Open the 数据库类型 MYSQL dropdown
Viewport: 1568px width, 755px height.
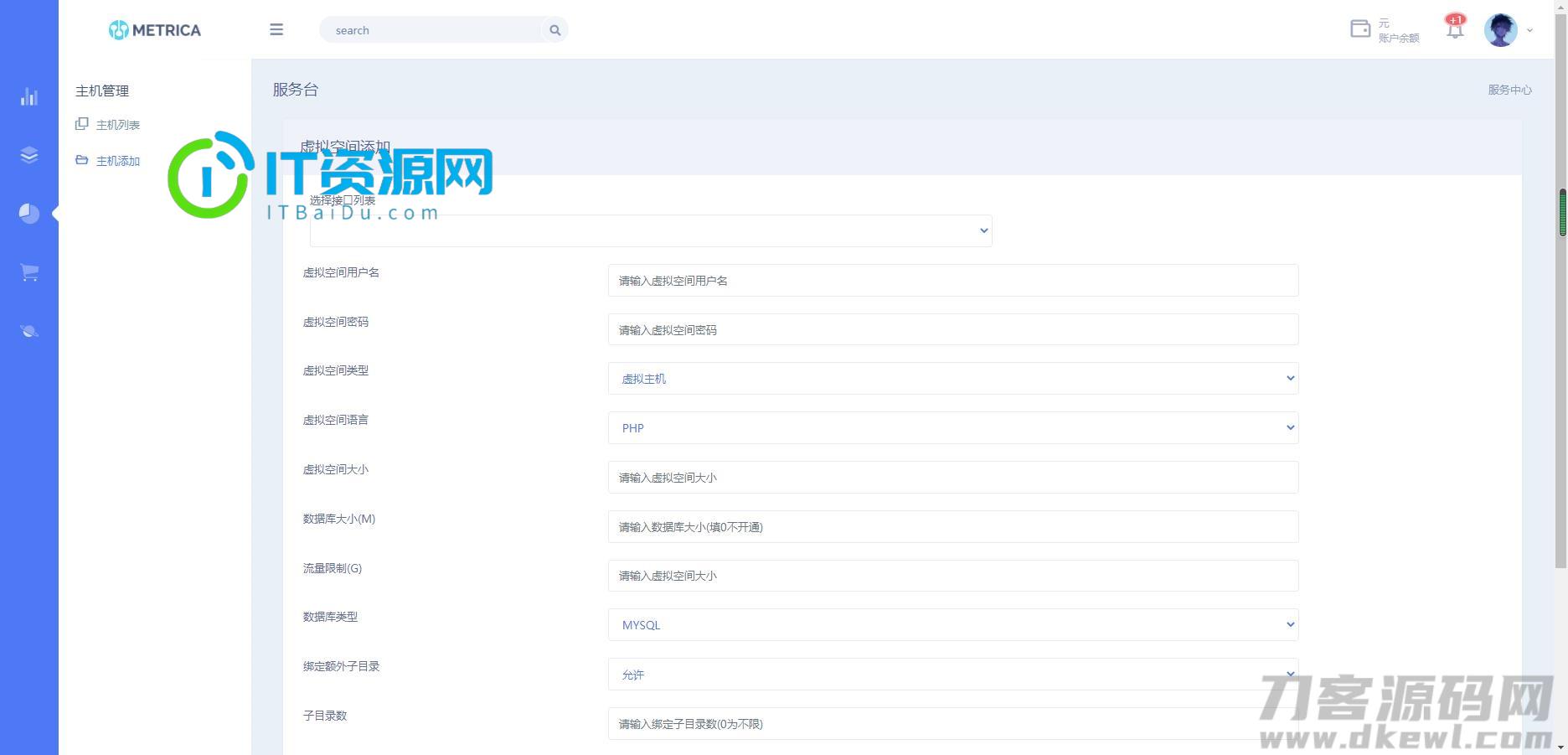(x=953, y=625)
